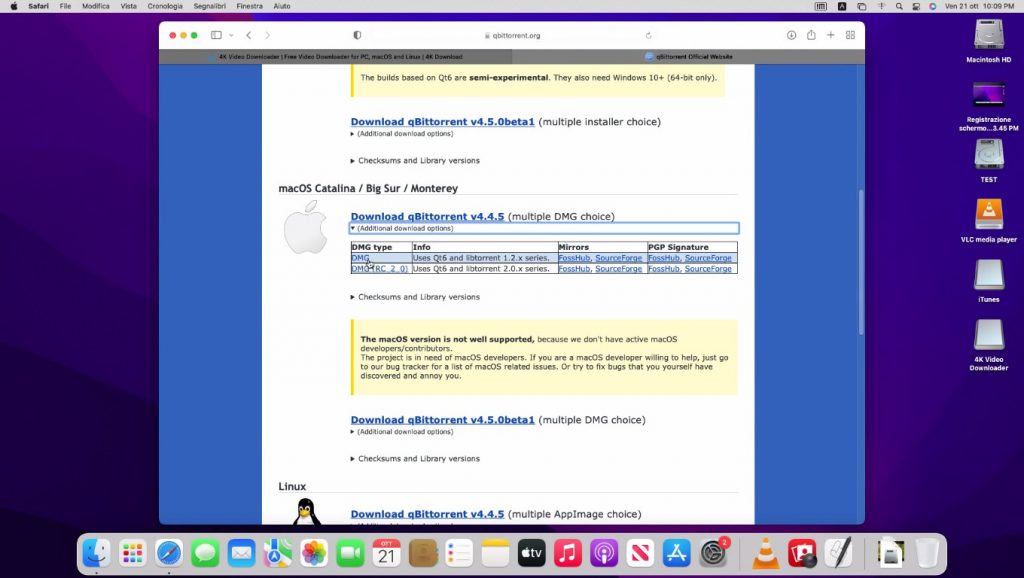Show Safari downloads list icon

[x=791, y=35]
